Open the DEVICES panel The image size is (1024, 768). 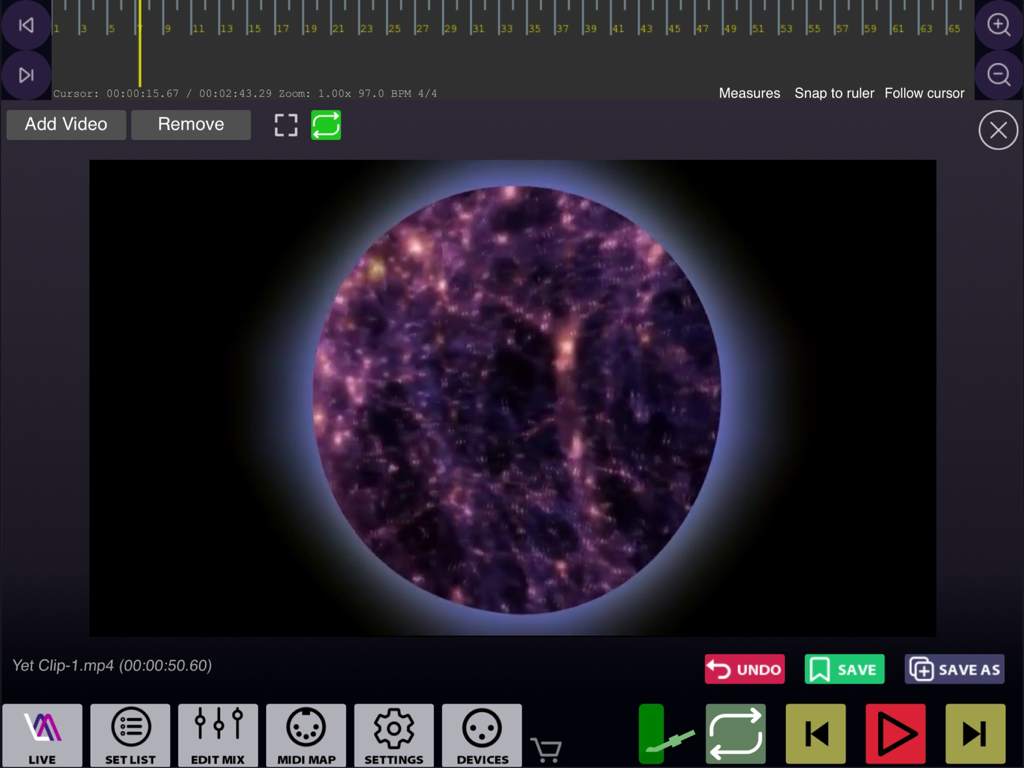click(x=481, y=734)
